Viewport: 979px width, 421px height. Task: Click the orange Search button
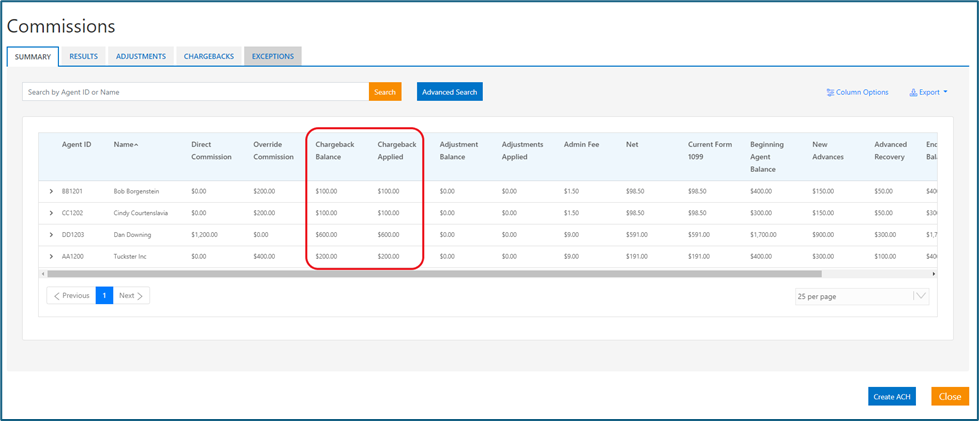385,92
